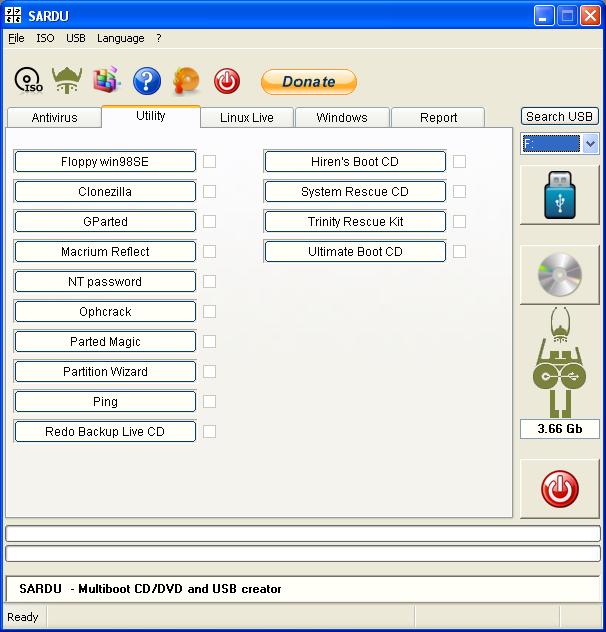Viewport: 606px width, 632px height.
Task: Click the F: drive selection field
Action: (x=551, y=143)
